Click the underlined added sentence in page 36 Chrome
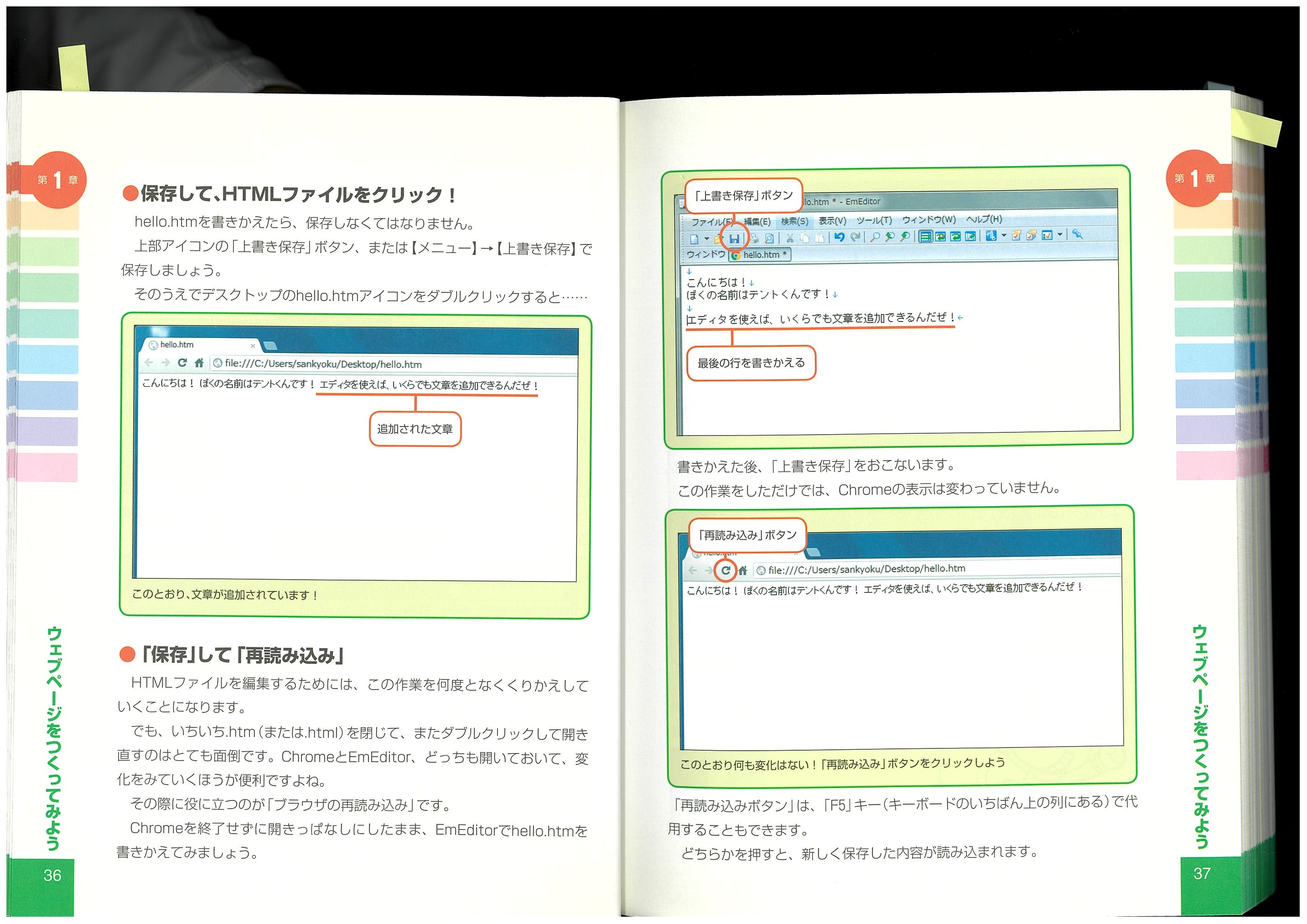This screenshot has width=1307, height=924. coord(429,385)
